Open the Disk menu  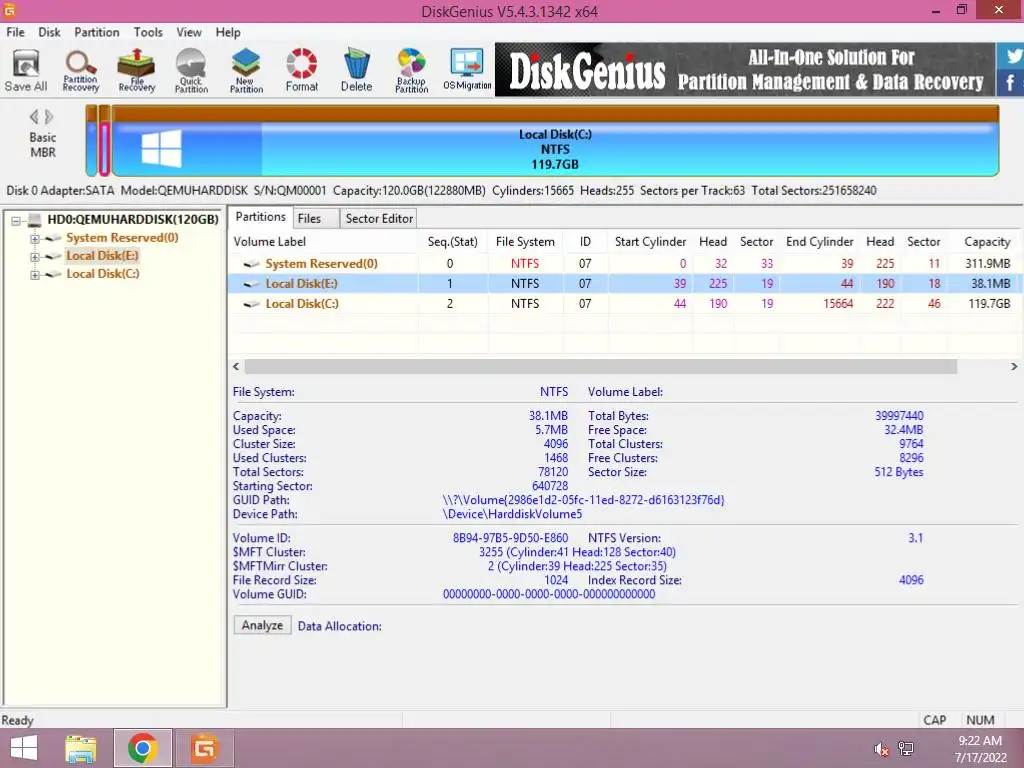(x=49, y=32)
